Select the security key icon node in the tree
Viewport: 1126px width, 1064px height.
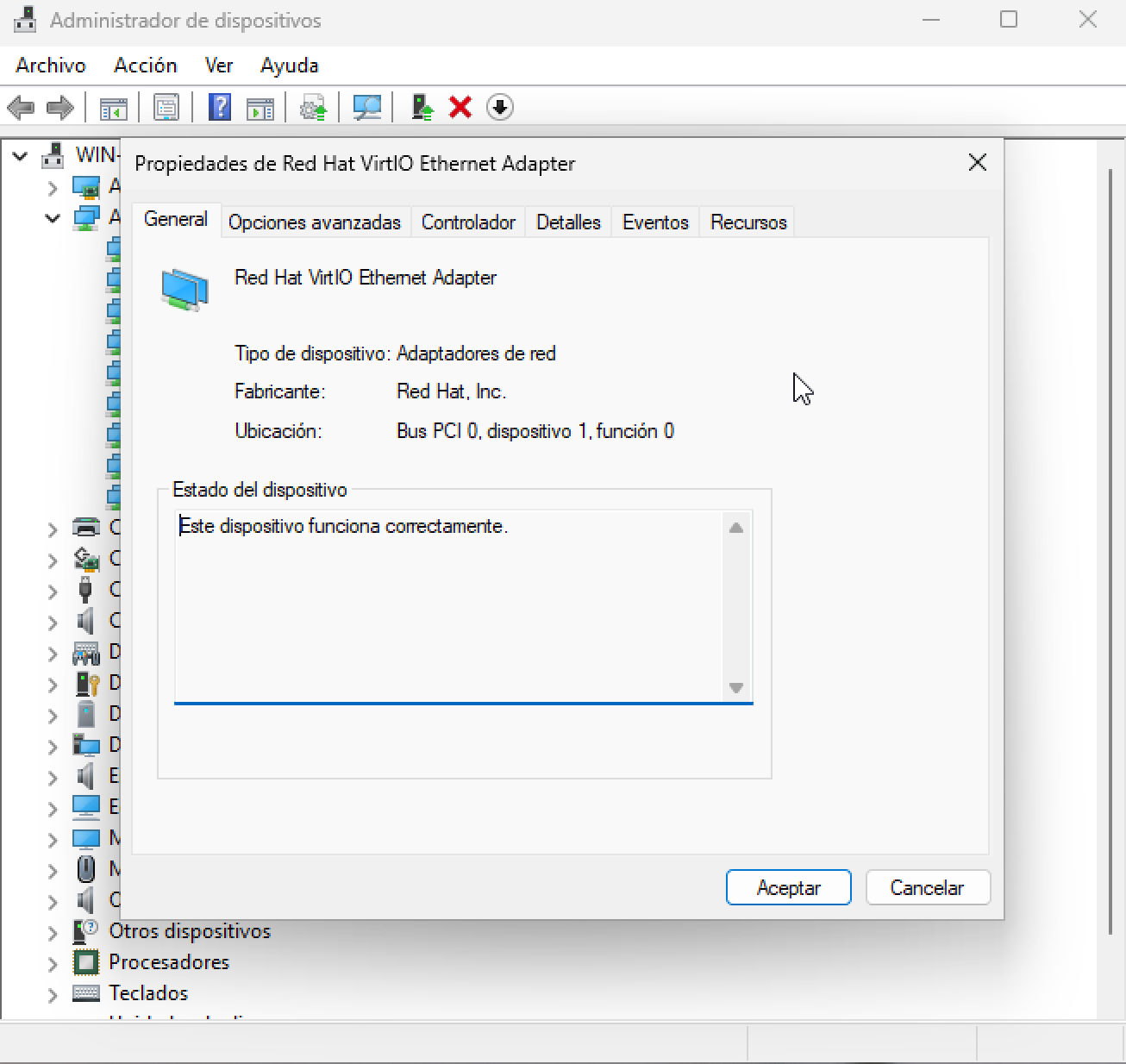point(87,684)
